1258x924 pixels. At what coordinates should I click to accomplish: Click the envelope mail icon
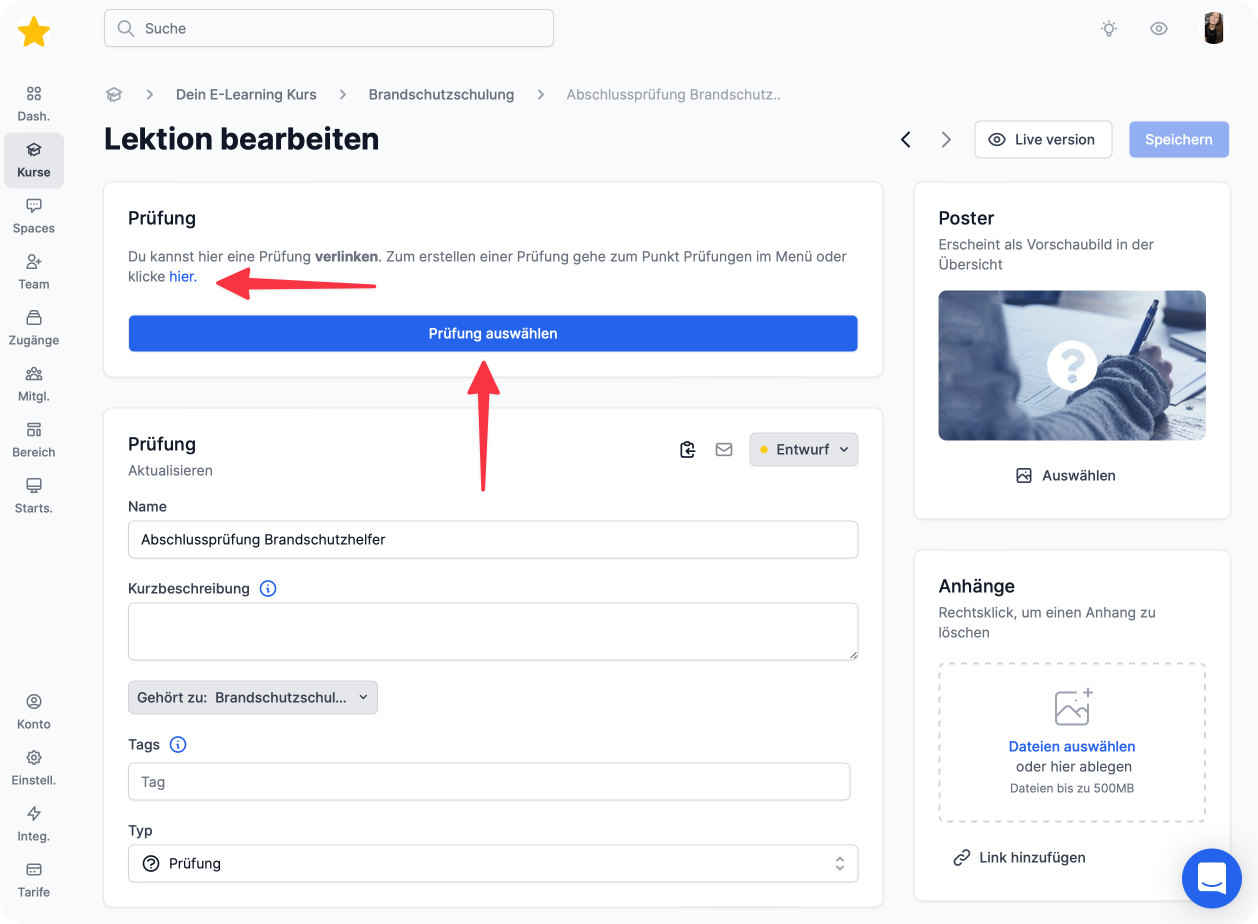click(724, 450)
